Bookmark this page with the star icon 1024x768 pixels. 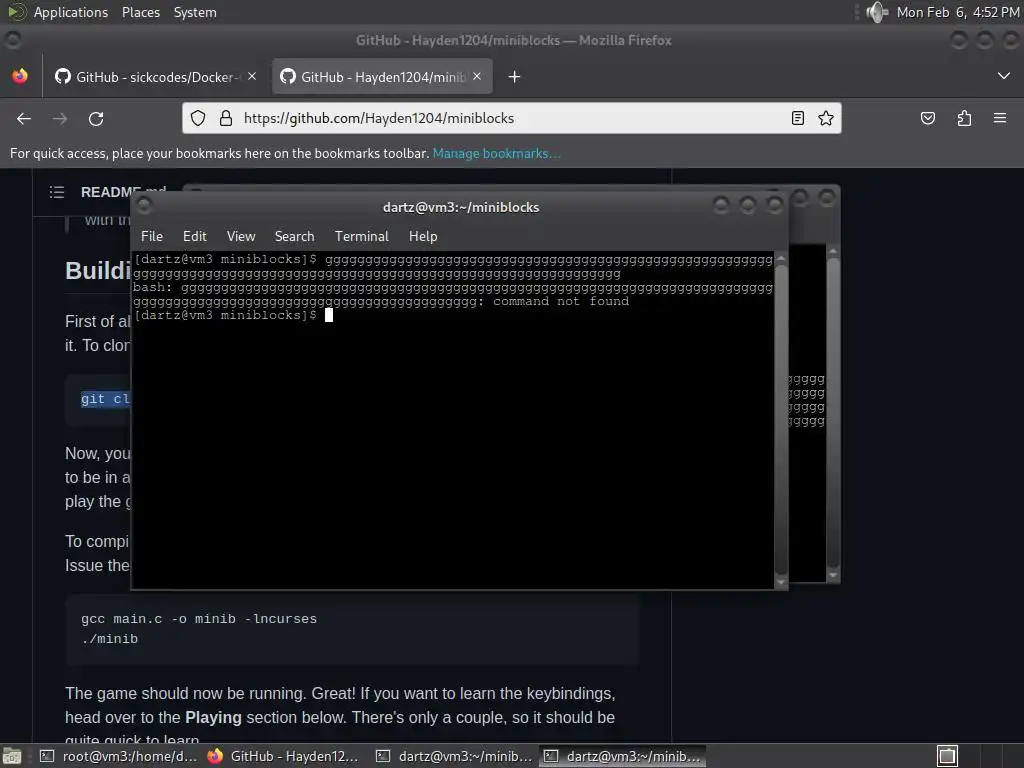click(x=826, y=118)
